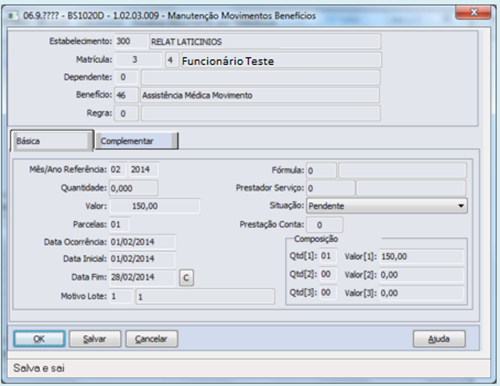The height and width of the screenshot is (386, 500).
Task: Focus the Valor[1] composition field
Action: click(421, 256)
